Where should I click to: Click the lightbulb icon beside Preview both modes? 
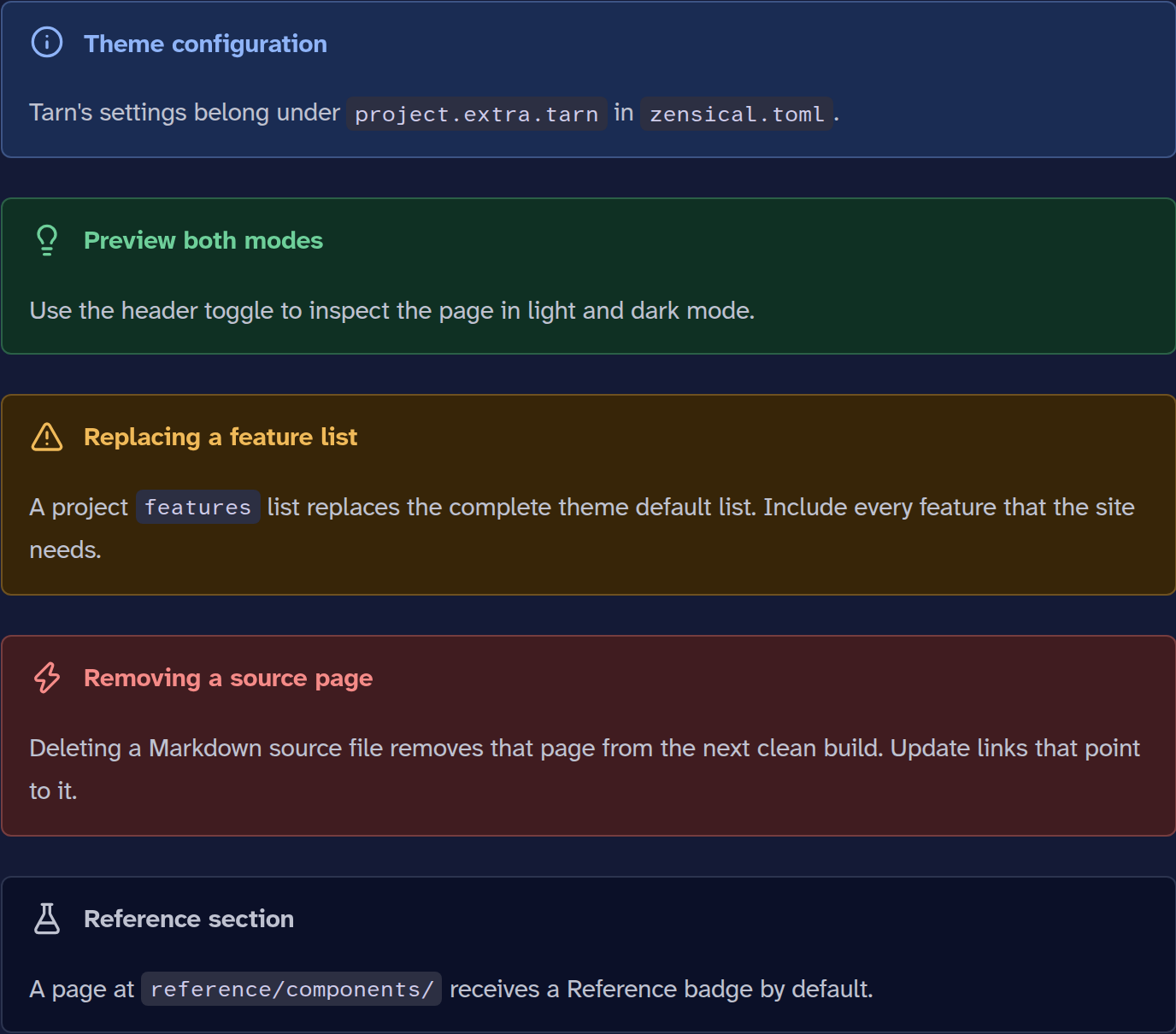[x=47, y=240]
